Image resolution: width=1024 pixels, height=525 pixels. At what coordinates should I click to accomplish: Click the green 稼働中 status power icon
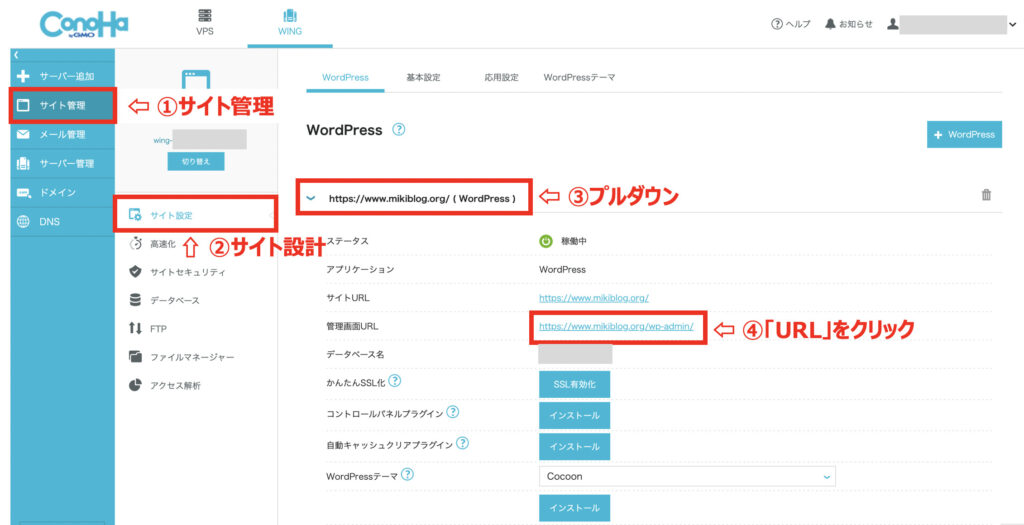coord(546,241)
